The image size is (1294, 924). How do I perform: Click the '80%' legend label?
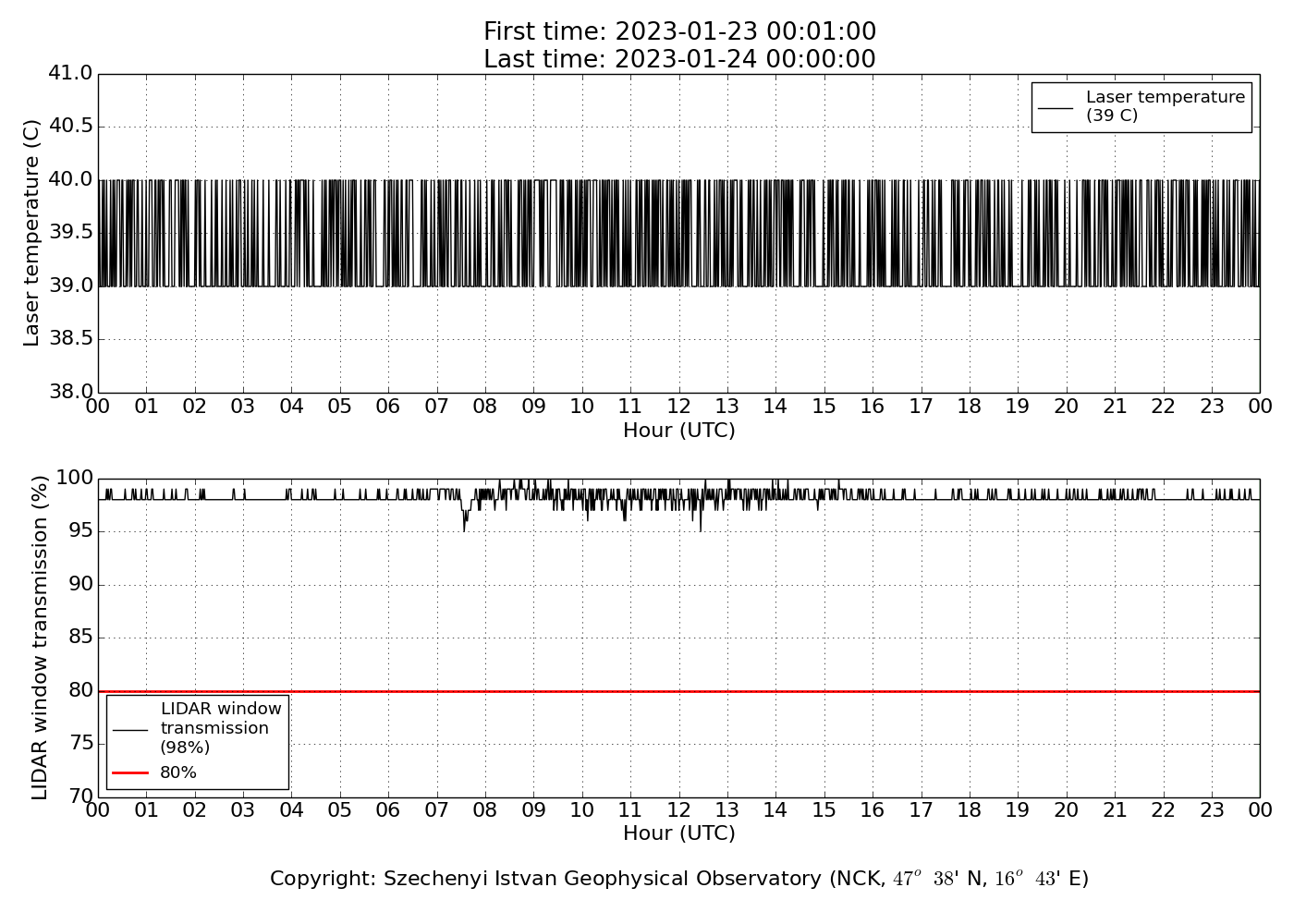[x=178, y=772]
